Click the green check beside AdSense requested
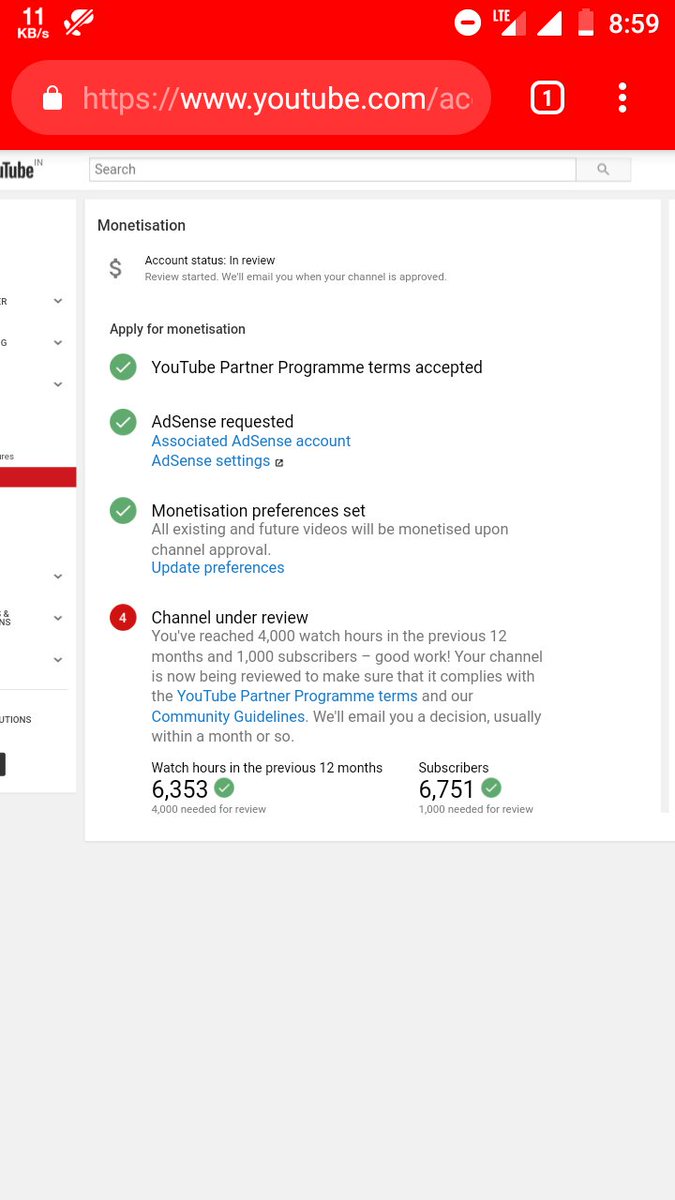 click(123, 422)
